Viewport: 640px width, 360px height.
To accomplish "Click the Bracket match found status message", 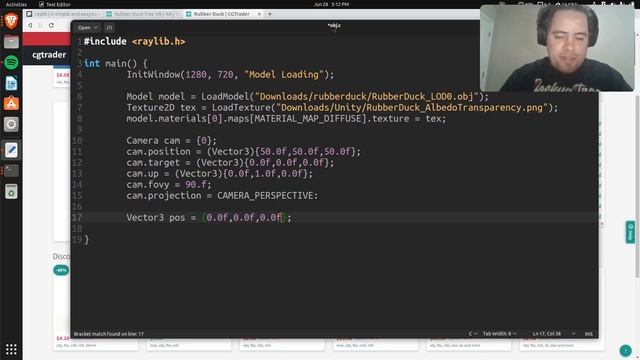I will pyautogui.click(x=109, y=334).
